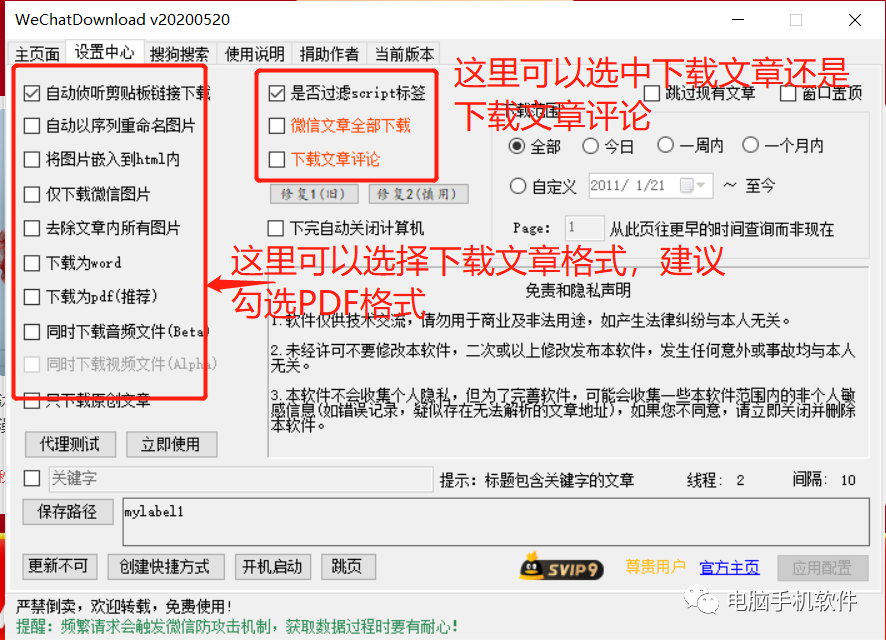
Task: Open the 搜狗搜索 tab
Action: tap(180, 54)
